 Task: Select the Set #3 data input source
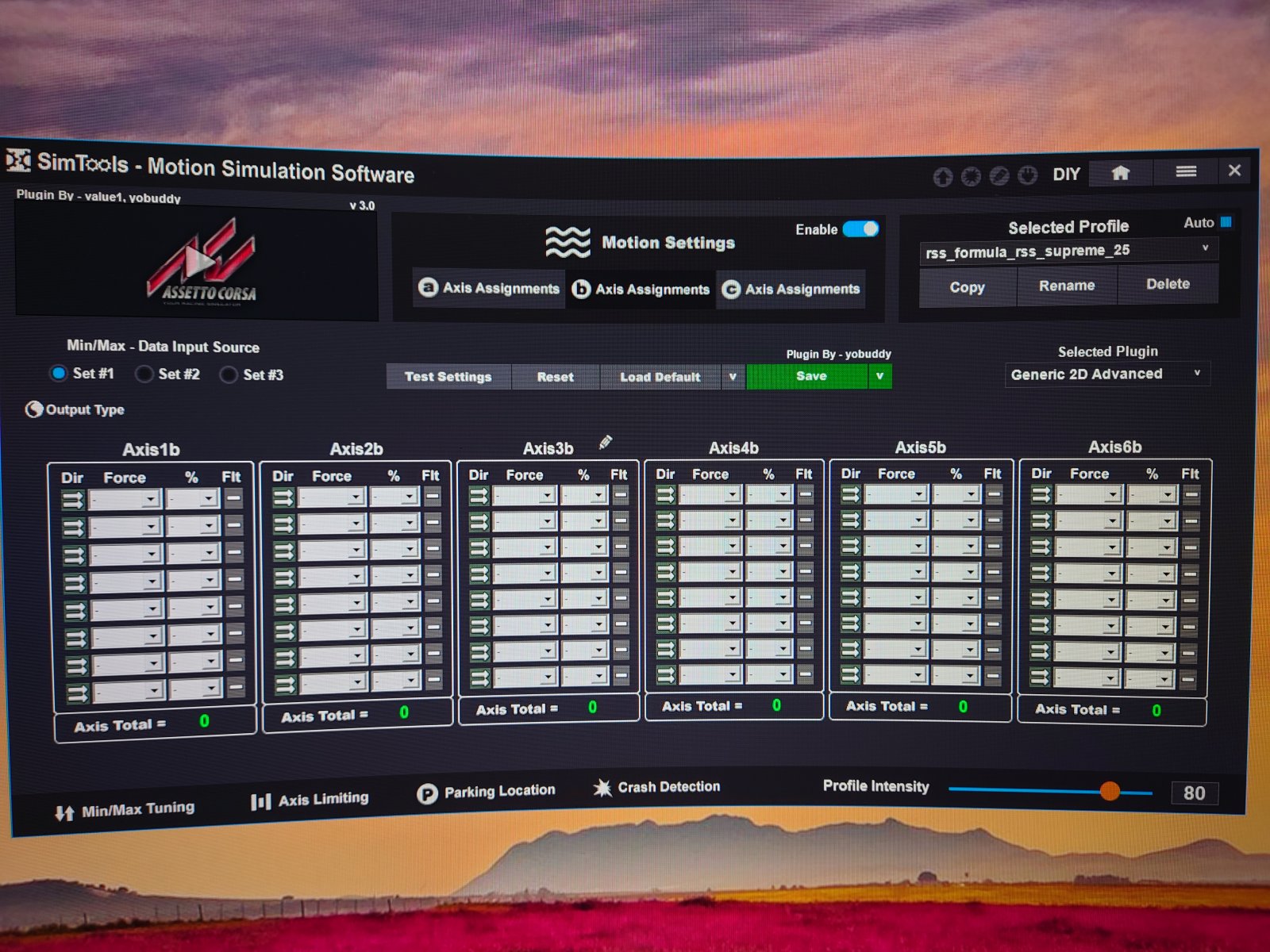pos(229,374)
